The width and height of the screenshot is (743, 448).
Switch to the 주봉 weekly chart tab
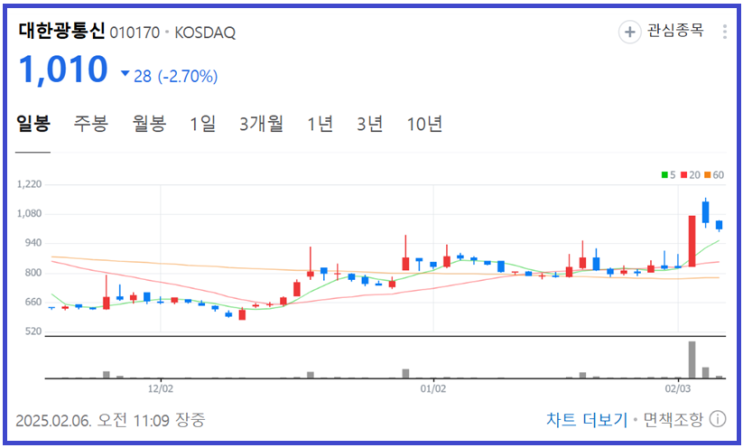point(91,123)
